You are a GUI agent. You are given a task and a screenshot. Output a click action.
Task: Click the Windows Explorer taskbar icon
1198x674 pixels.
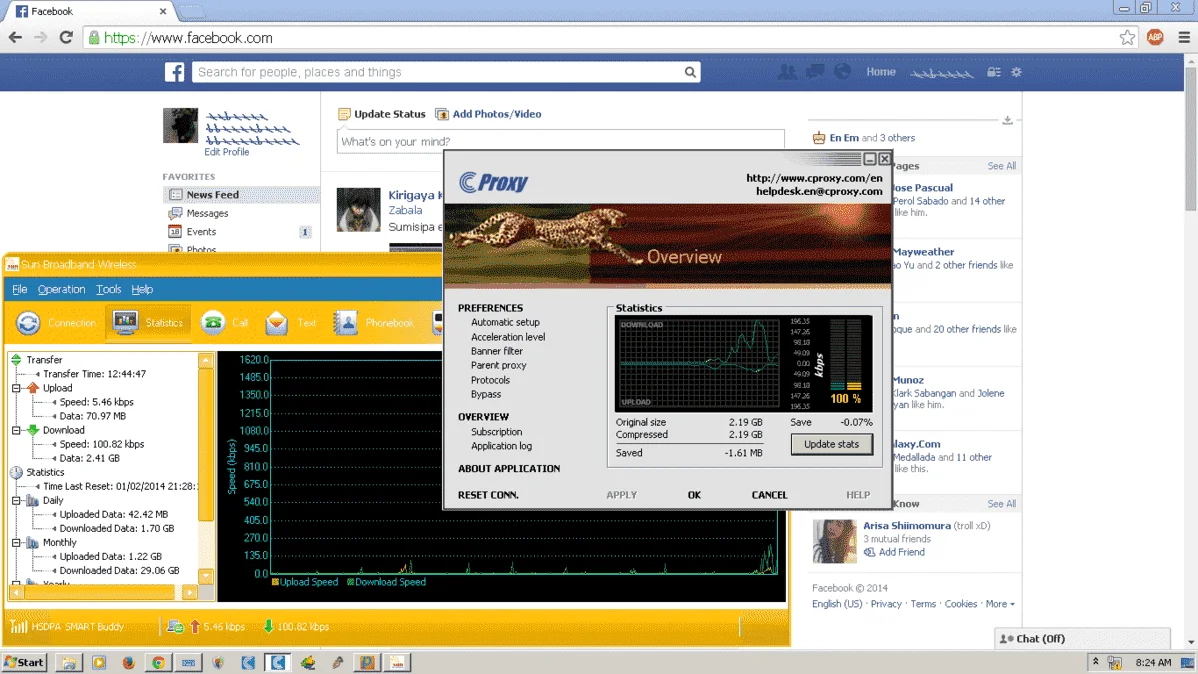pos(69,663)
